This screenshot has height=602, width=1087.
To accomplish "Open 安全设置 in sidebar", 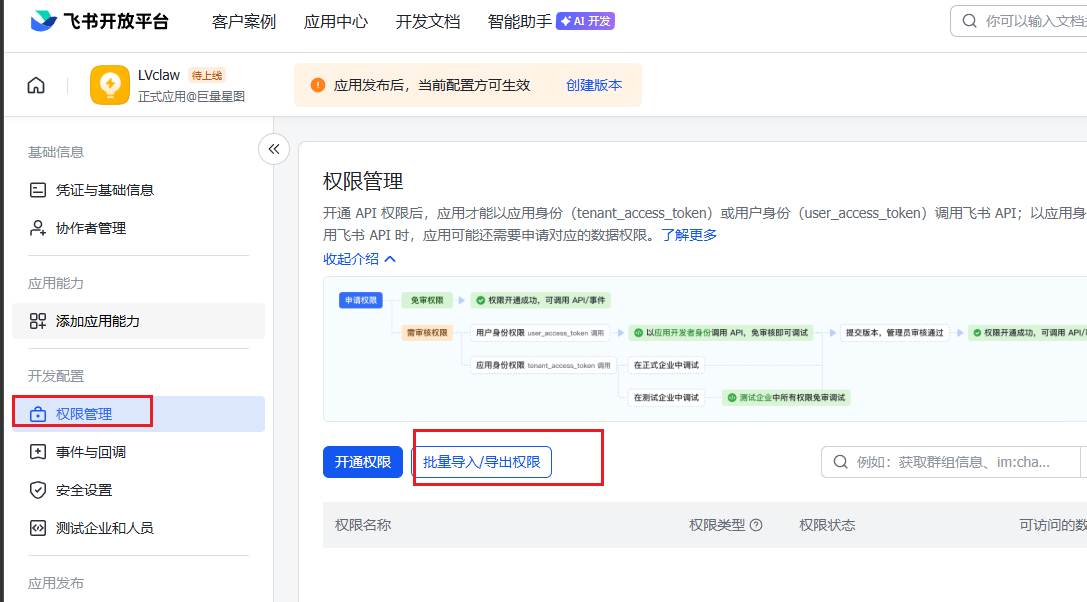I will [x=84, y=490].
